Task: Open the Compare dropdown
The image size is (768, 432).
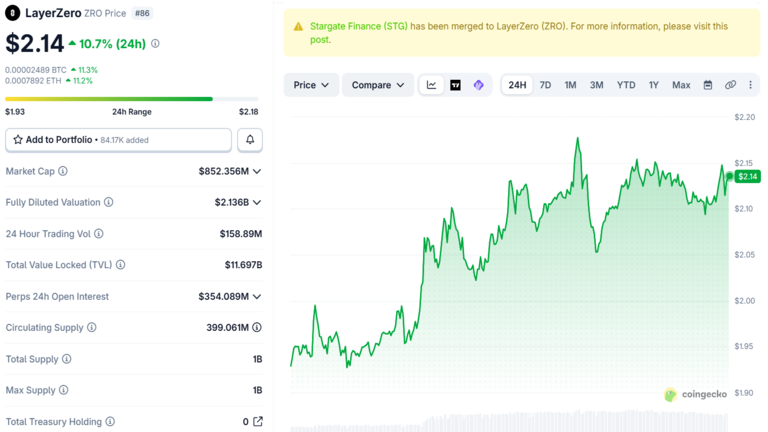Action: 378,85
